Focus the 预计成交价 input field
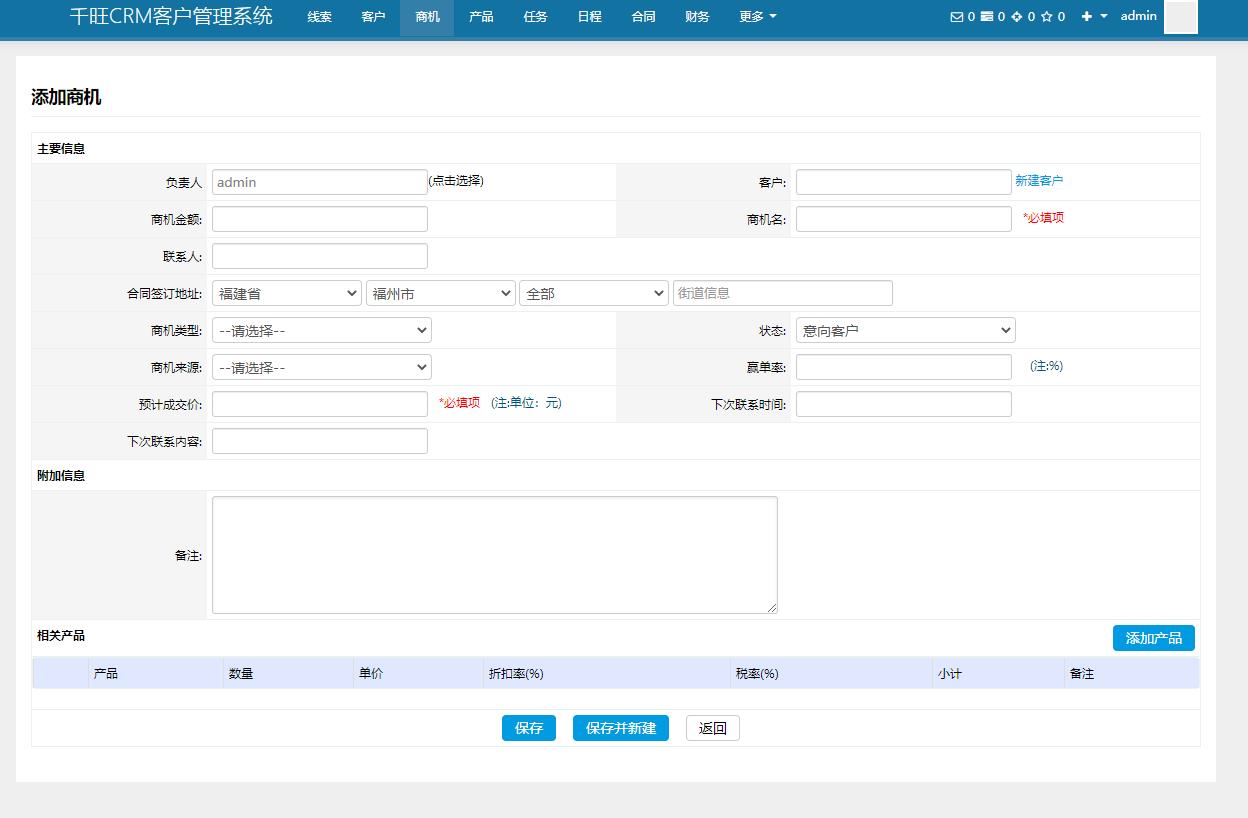The image size is (1248, 818). click(320, 404)
